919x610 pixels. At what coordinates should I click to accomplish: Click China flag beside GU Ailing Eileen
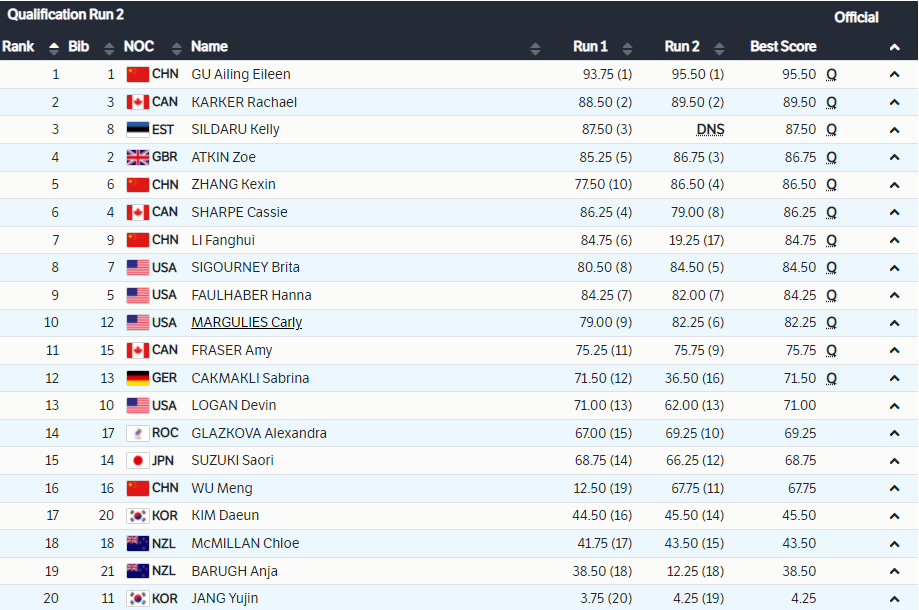(x=137, y=74)
